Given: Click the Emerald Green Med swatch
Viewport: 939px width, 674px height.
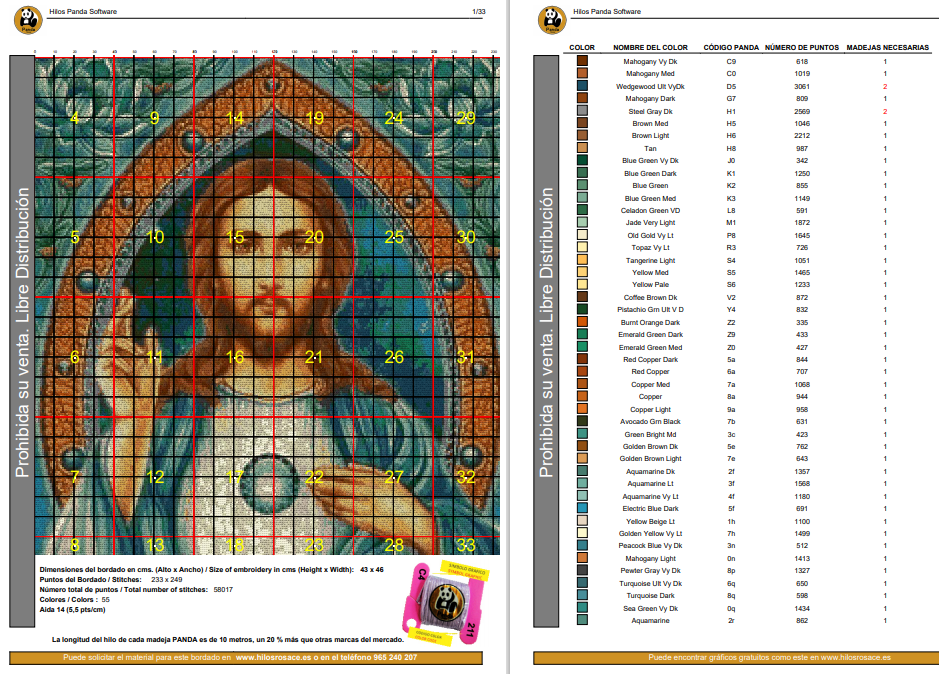Looking at the screenshot, I should pos(582,347).
